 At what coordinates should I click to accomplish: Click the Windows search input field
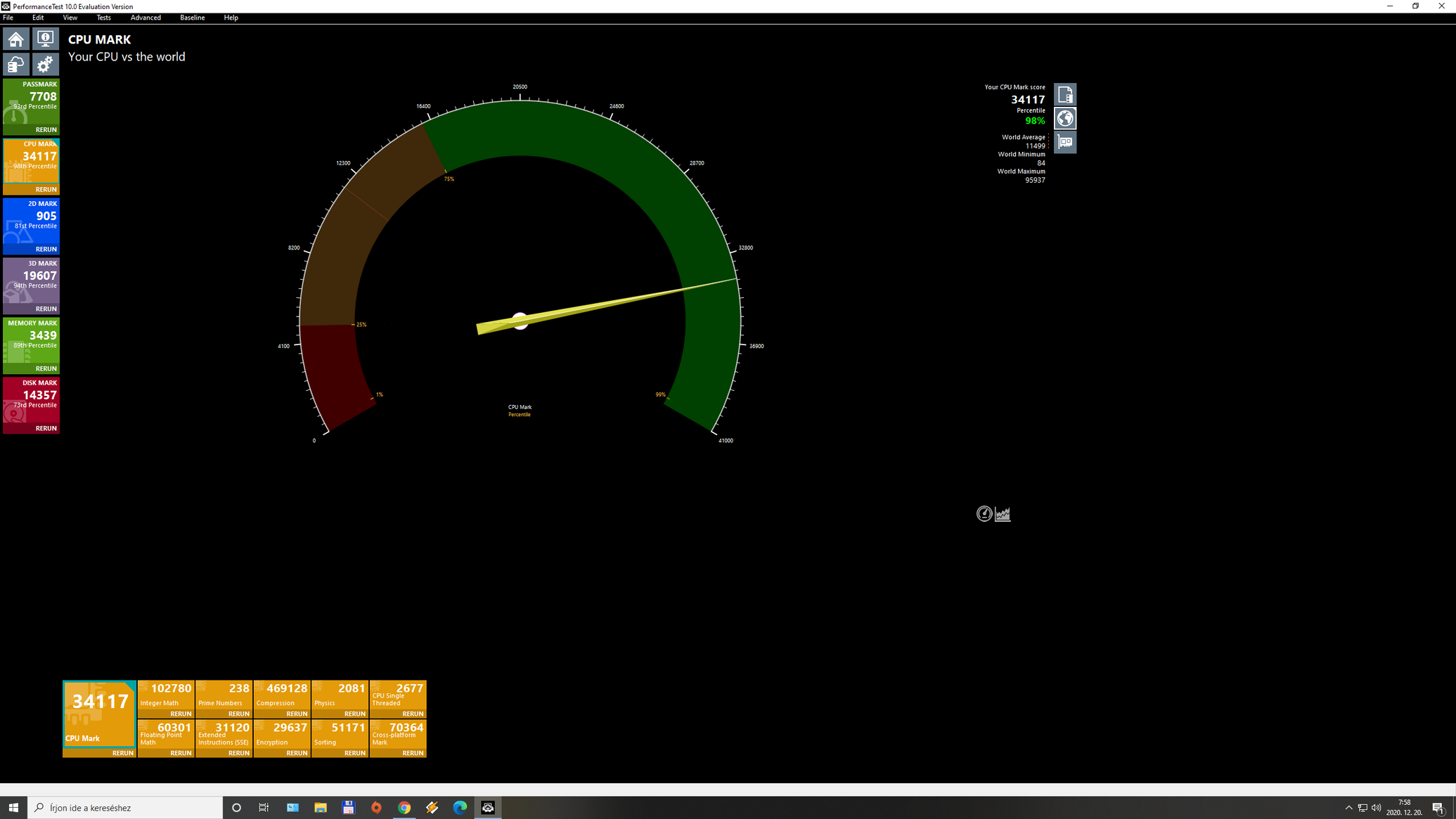125,808
